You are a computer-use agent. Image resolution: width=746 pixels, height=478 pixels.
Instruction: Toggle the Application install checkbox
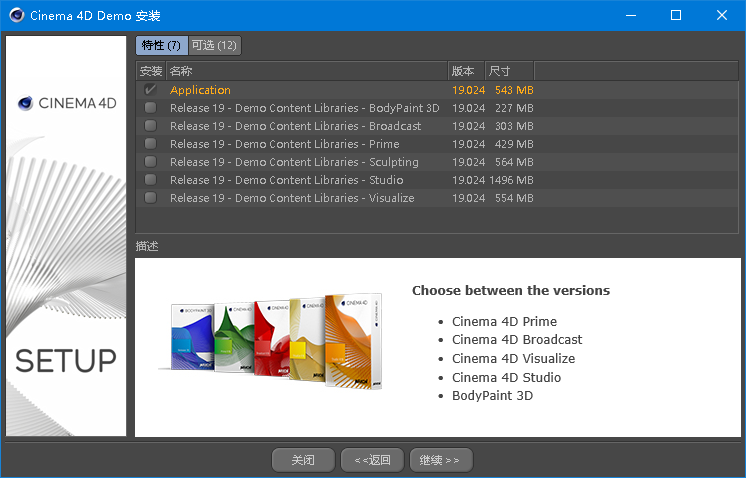coord(150,89)
